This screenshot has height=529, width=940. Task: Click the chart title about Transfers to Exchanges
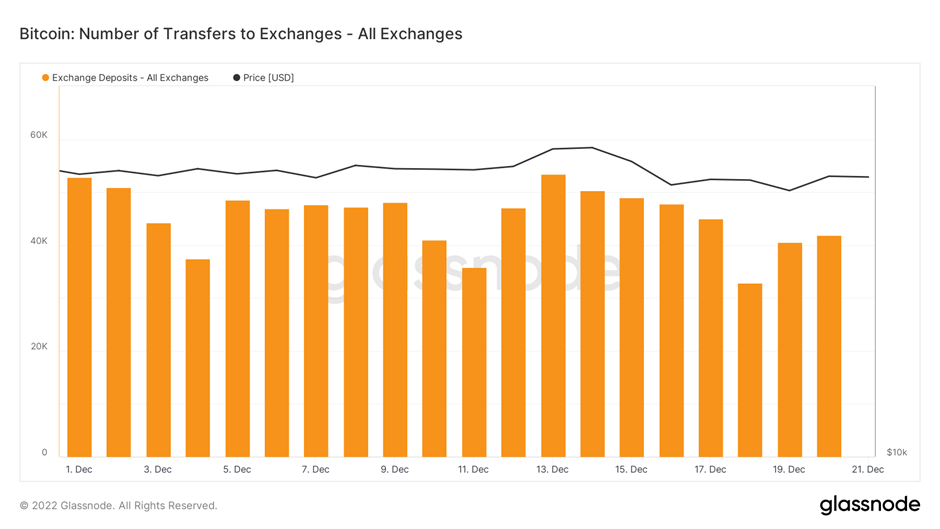pyautogui.click(x=241, y=34)
